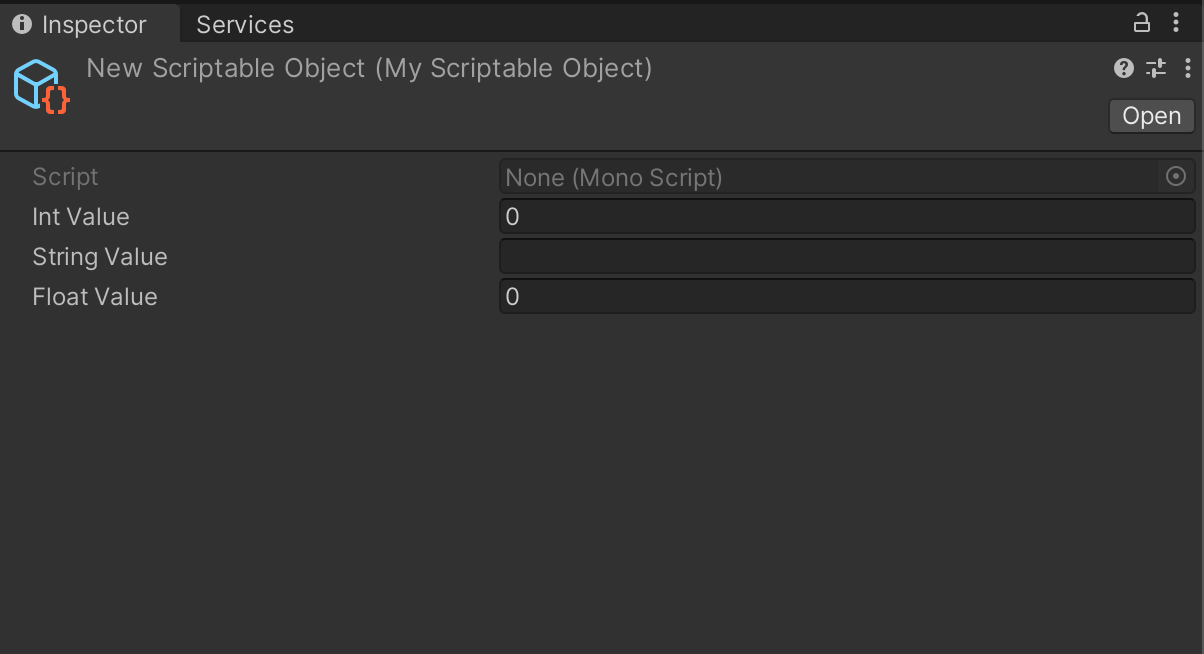Focus the String Value text field

point(847,257)
